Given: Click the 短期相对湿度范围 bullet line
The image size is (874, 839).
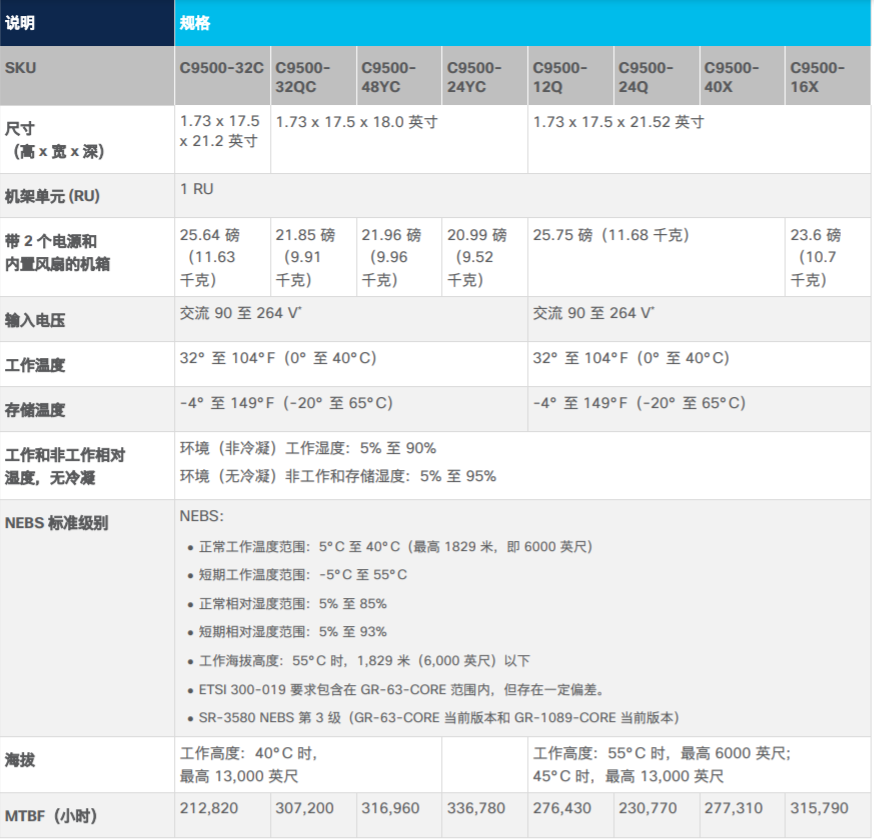Looking at the screenshot, I should tap(288, 632).
